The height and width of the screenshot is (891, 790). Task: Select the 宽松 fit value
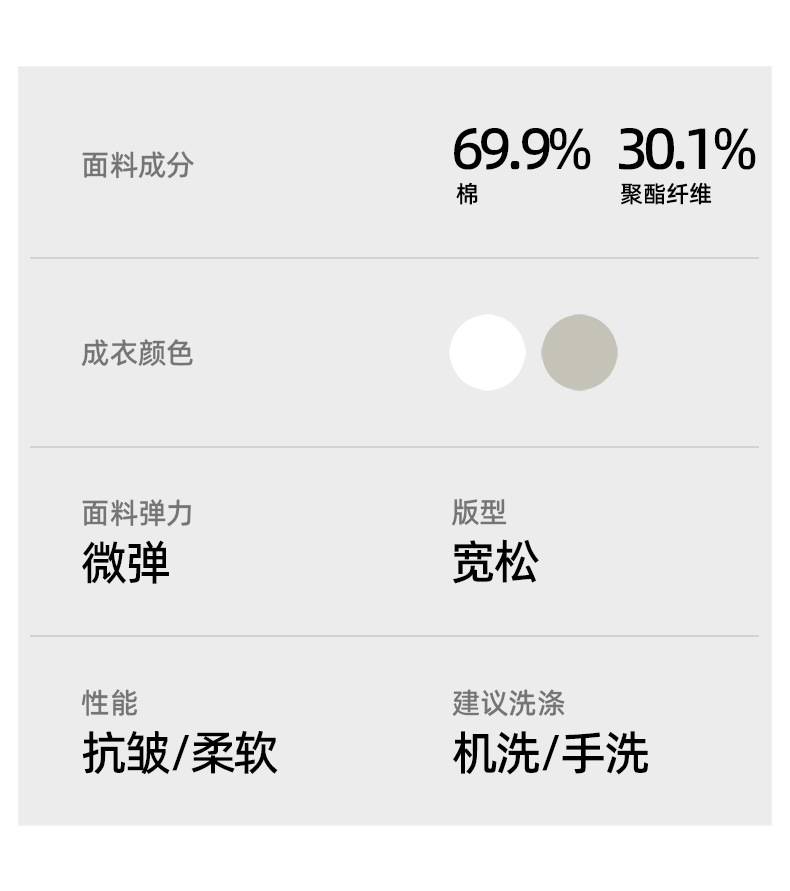(495, 563)
